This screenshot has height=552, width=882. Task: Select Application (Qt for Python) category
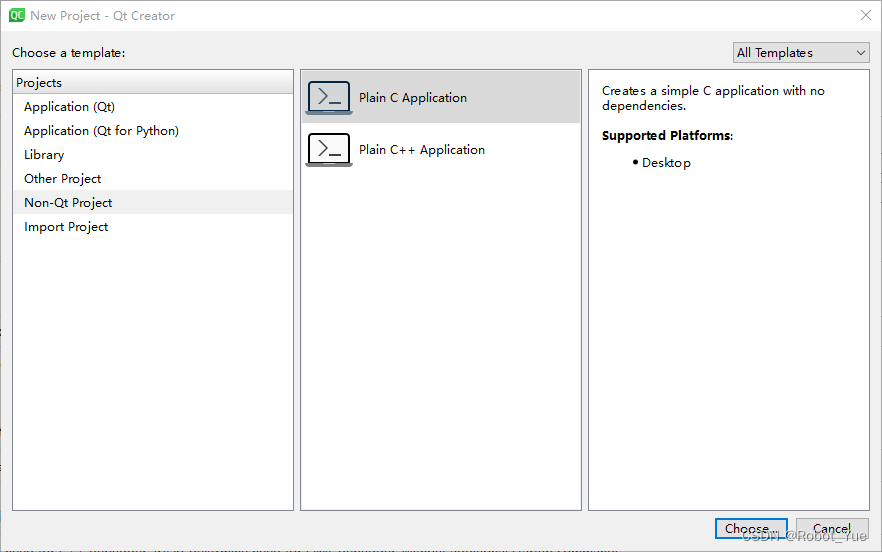pyautogui.click(x=152, y=131)
